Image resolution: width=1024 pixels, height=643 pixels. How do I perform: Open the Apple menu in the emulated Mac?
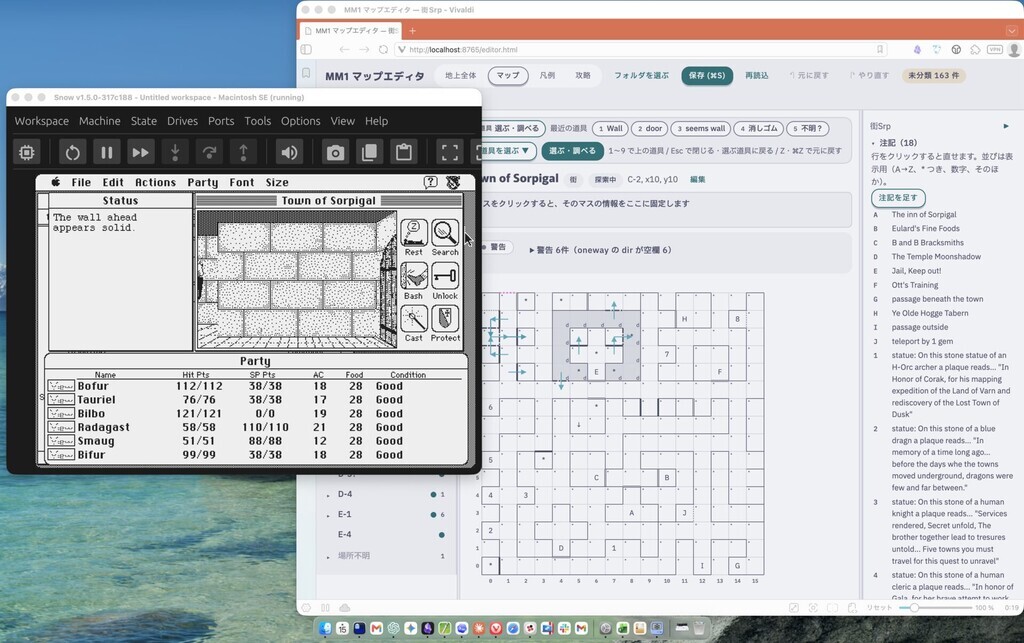point(56,182)
